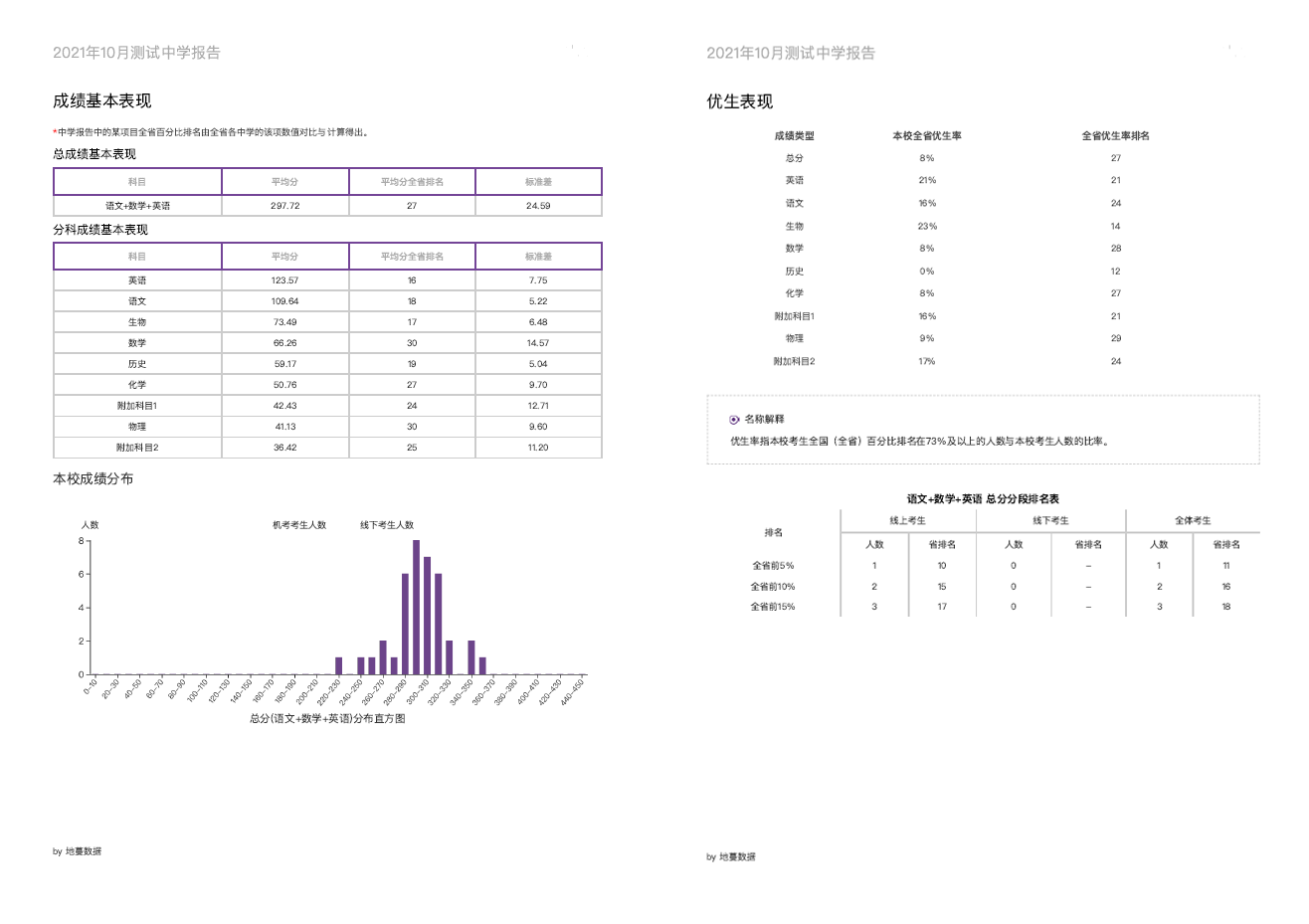Select the tallest histogram bar at 290-300
Image resolution: width=1309 pixels, height=924 pixels.
pyautogui.click(x=416, y=608)
